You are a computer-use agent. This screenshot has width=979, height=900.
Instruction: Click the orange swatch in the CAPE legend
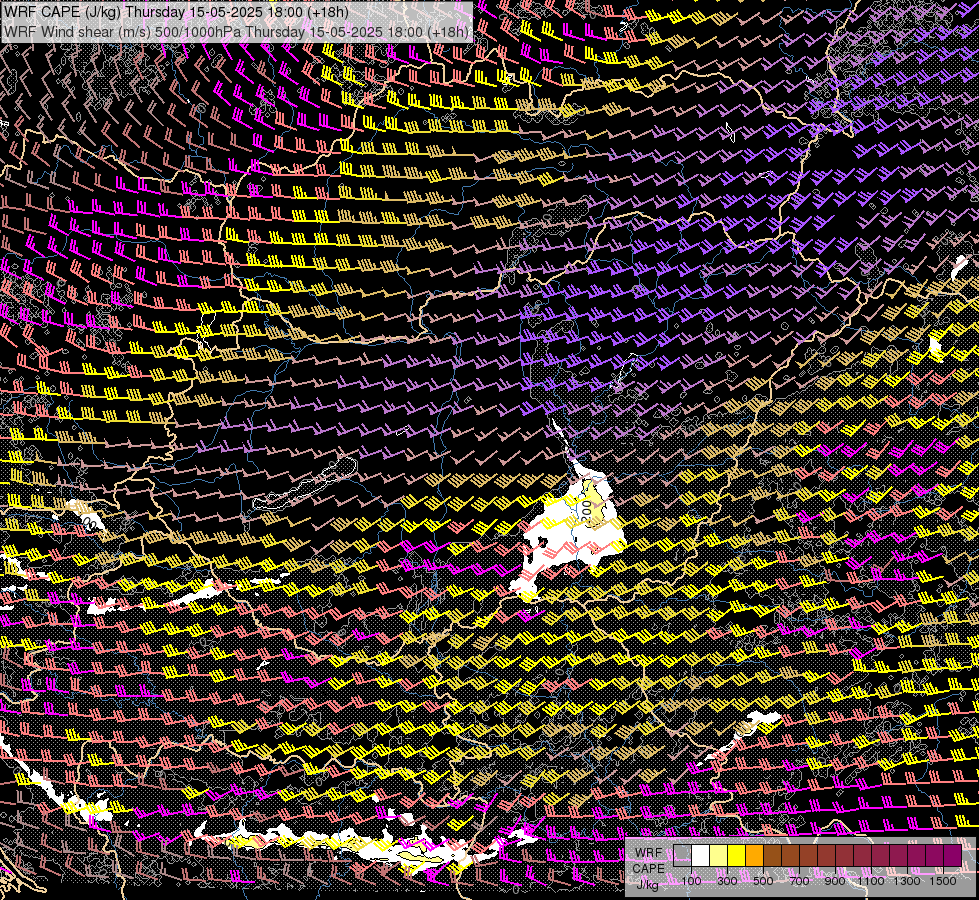(x=754, y=855)
